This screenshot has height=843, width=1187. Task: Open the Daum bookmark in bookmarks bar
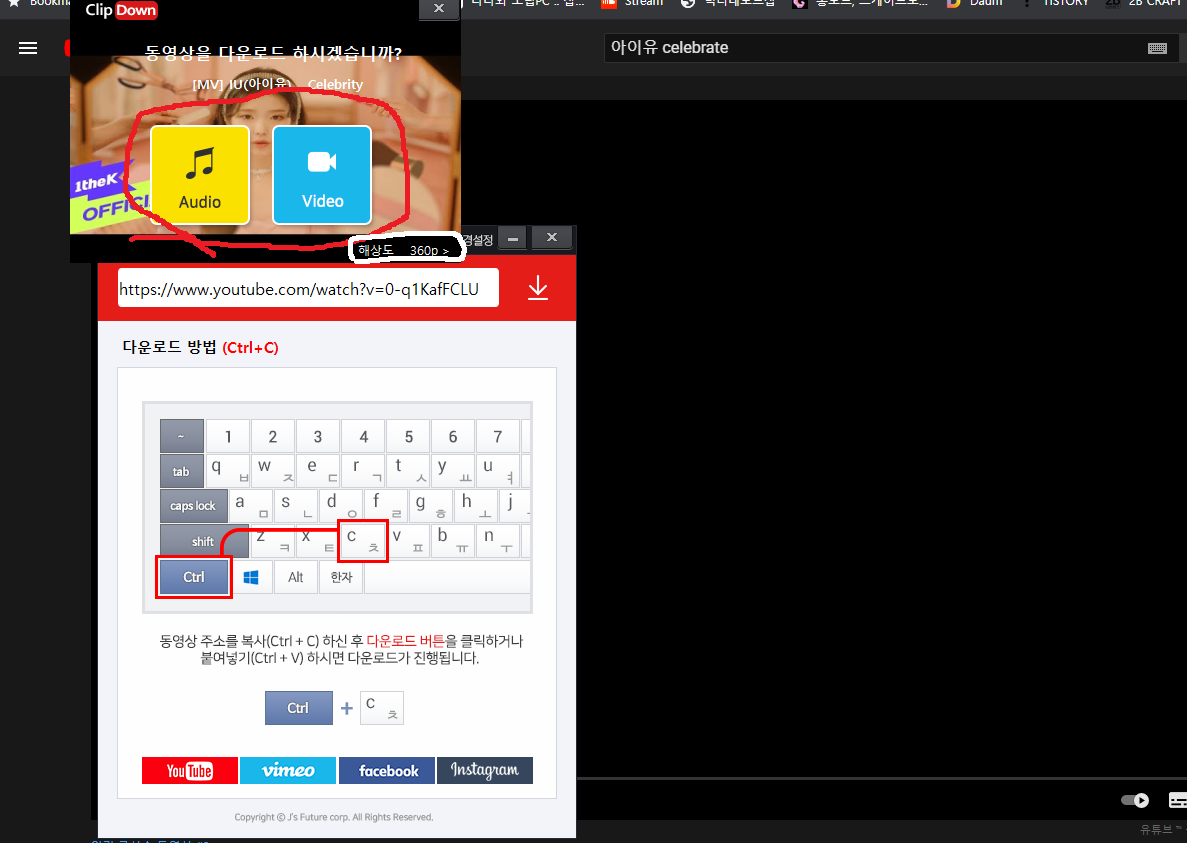(x=975, y=3)
